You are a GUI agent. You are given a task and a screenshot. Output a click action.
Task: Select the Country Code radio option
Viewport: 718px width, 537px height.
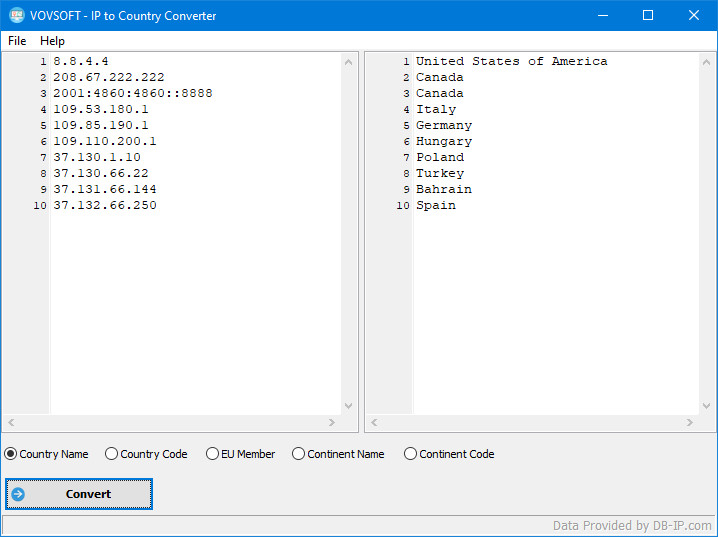(x=146, y=454)
